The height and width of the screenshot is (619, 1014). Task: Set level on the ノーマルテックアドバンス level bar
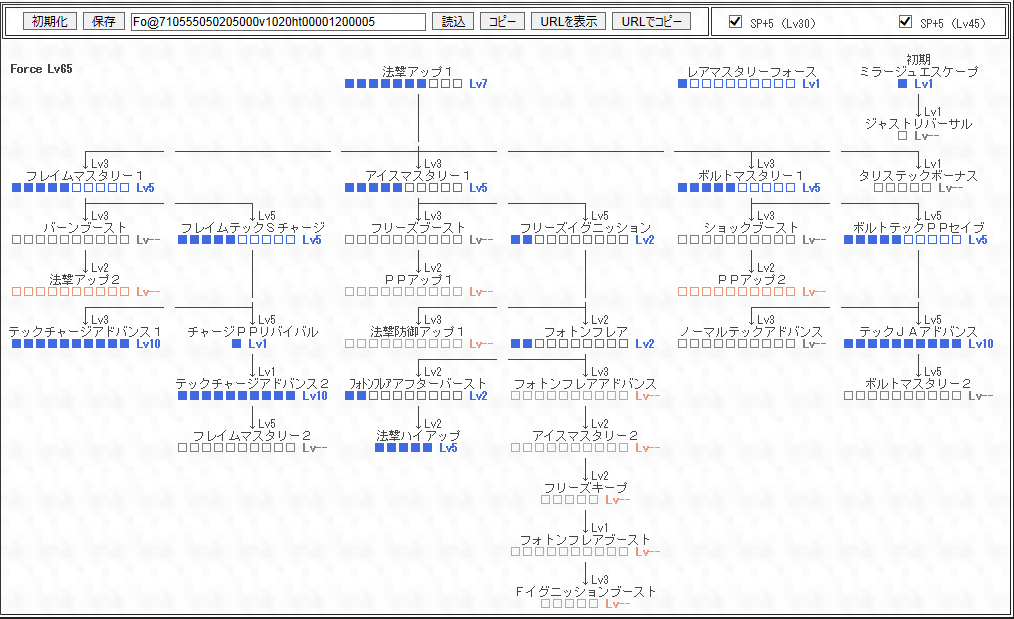pyautogui.click(x=737, y=343)
